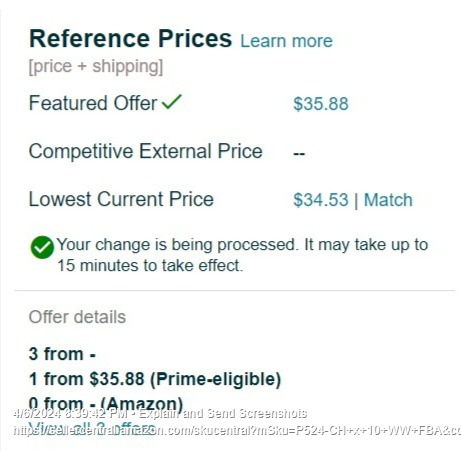Match the lowest current price
This screenshot has height=451, width=461.
388,200
